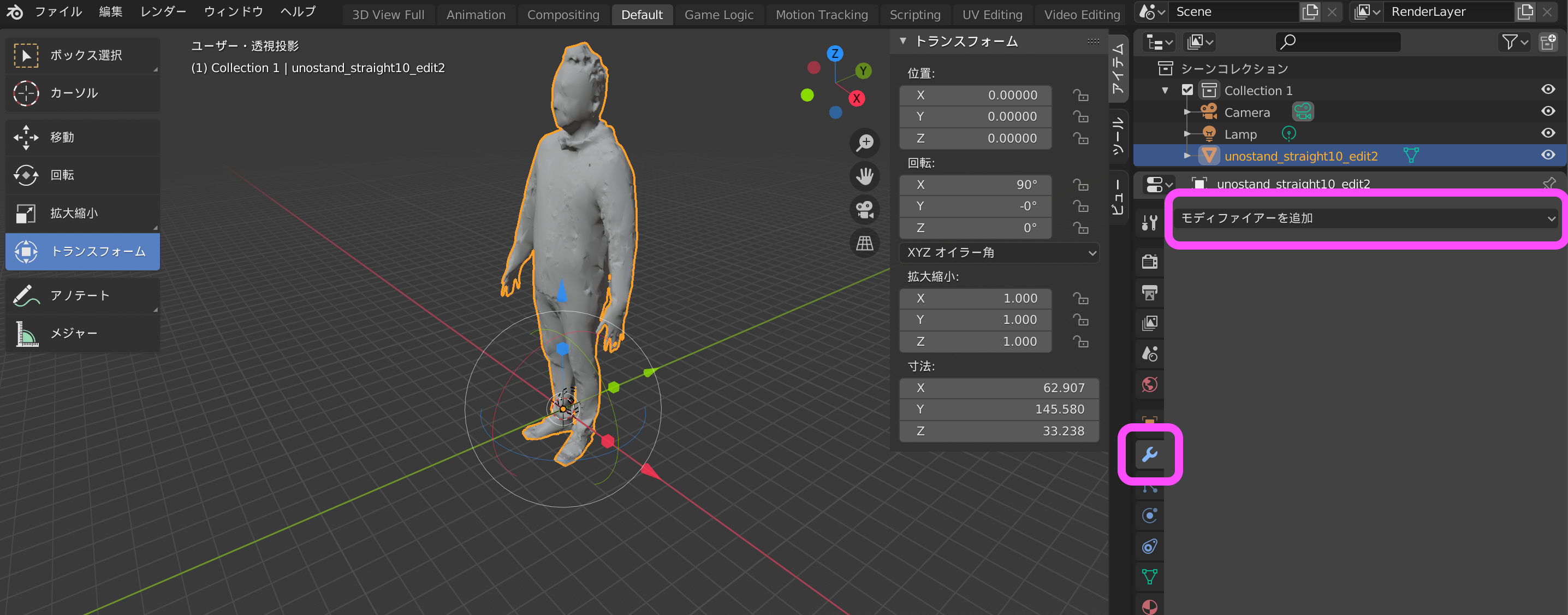
Task: Open the Add Modifier dropdown
Action: pyautogui.click(x=1365, y=218)
